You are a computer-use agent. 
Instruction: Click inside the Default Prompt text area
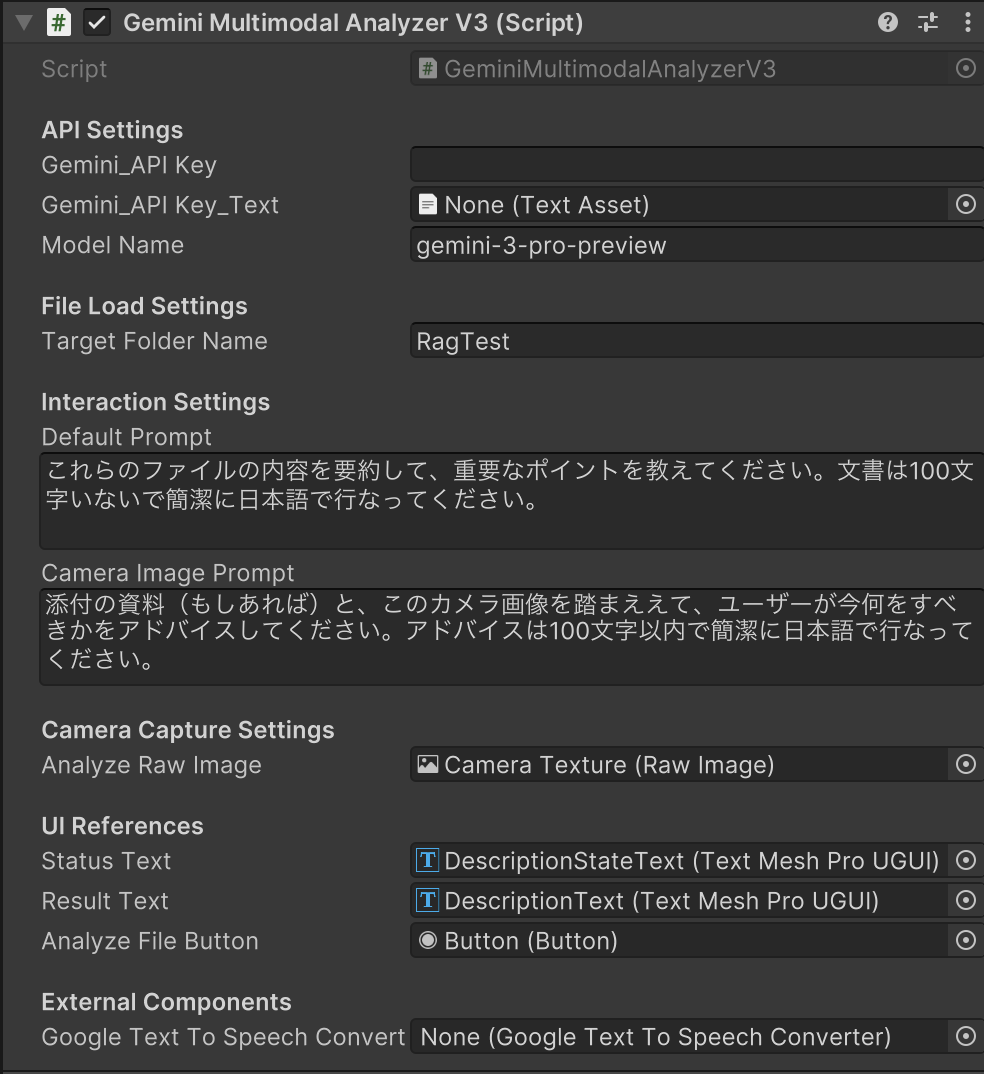pyautogui.click(x=510, y=500)
